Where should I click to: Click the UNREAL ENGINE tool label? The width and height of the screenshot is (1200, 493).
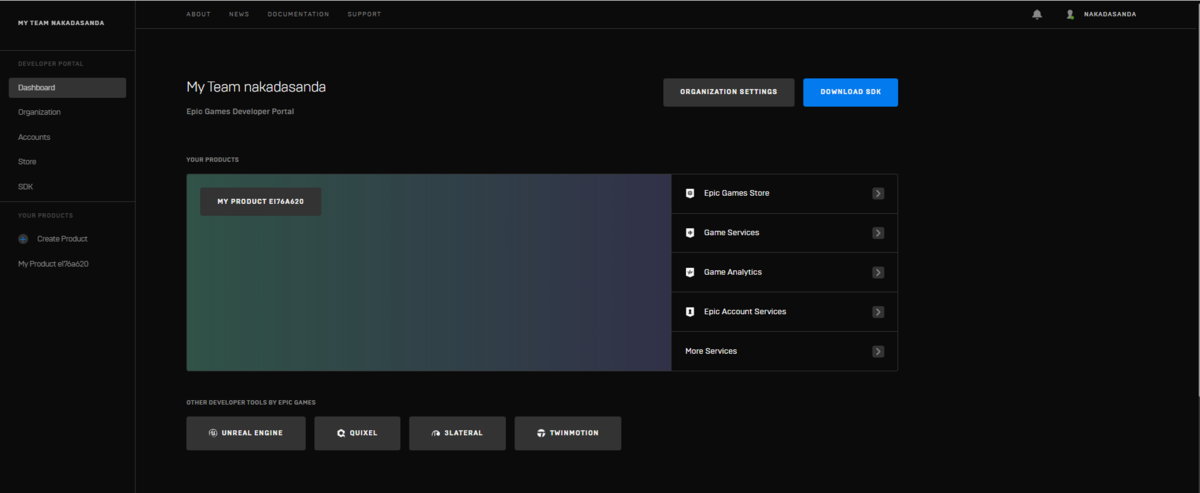pyautogui.click(x=252, y=433)
